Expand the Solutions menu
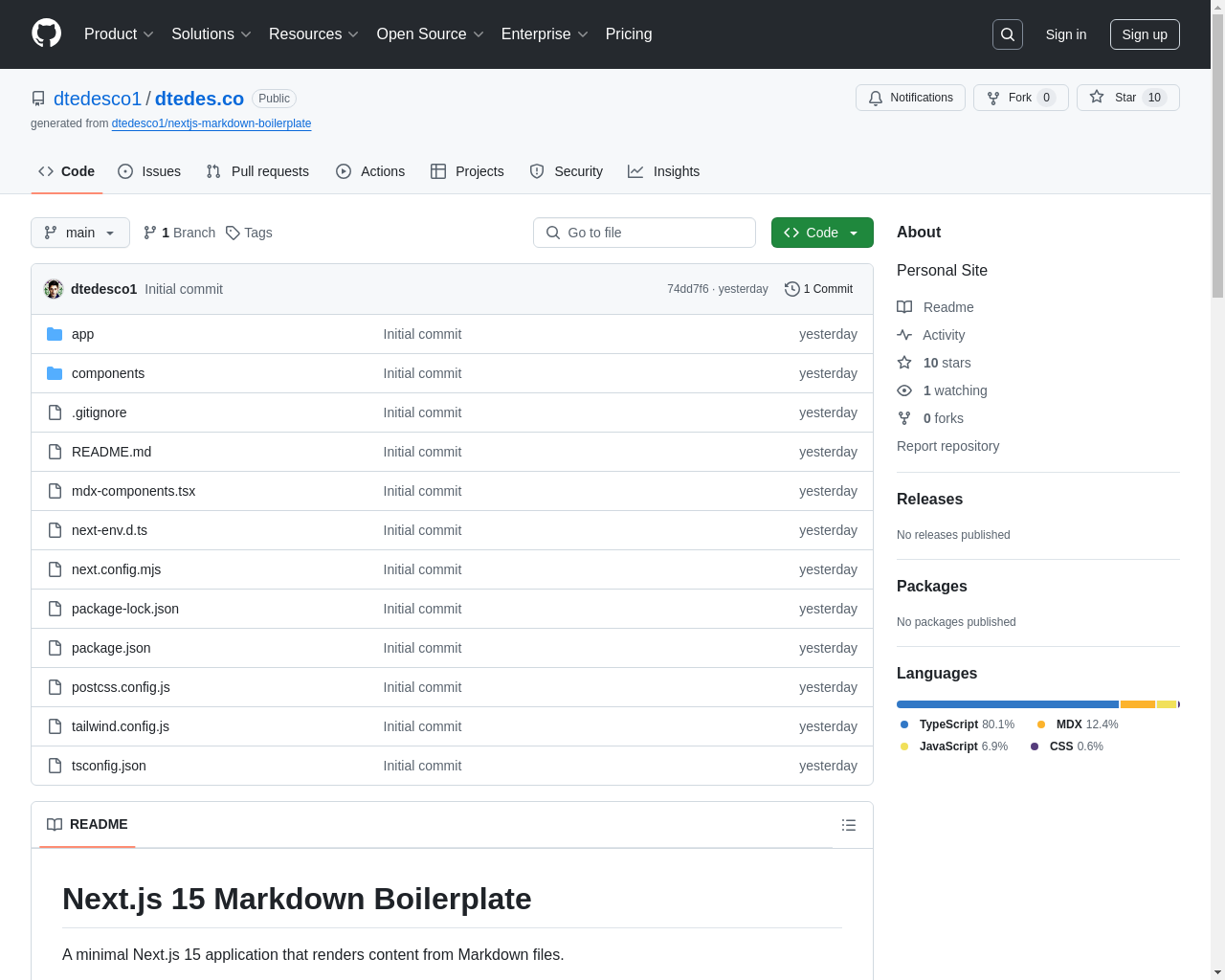 pos(212,34)
